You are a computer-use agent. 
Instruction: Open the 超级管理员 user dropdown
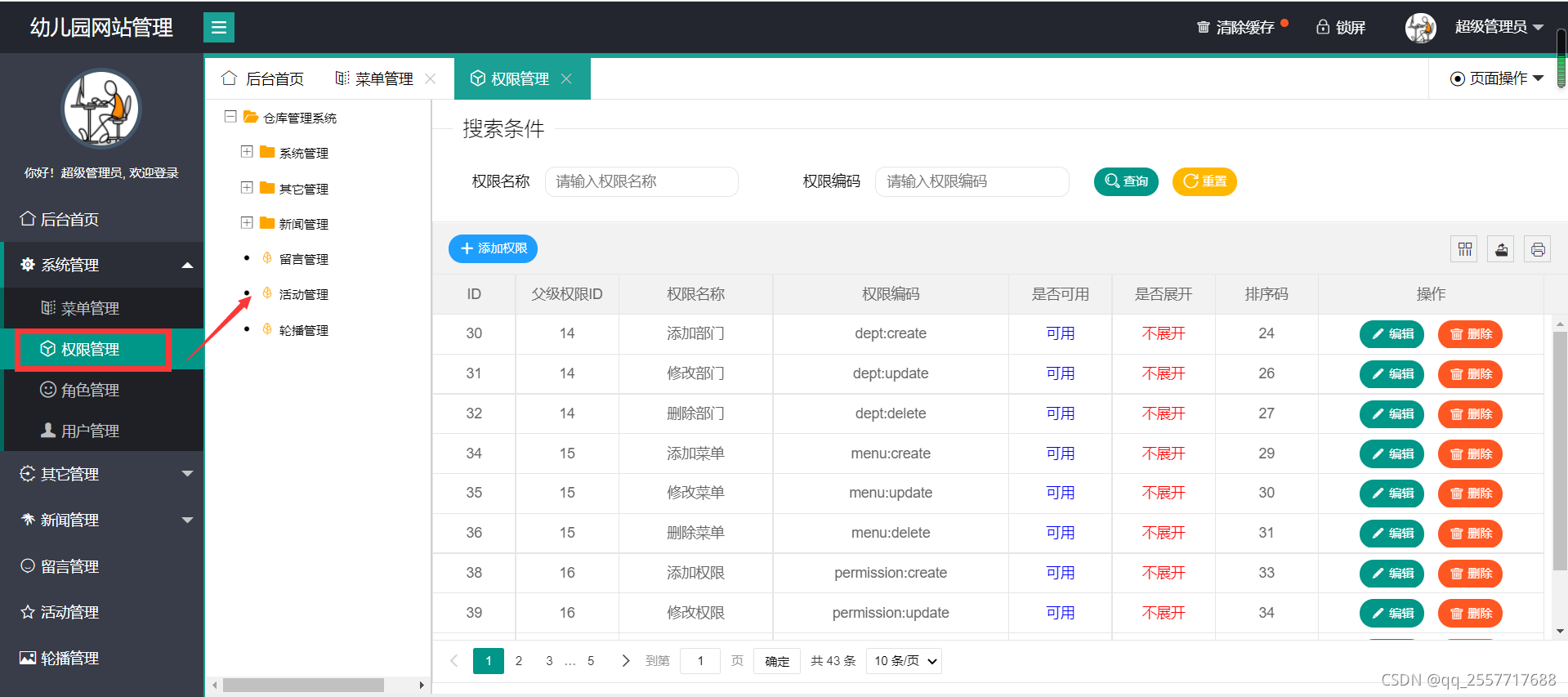1499,27
